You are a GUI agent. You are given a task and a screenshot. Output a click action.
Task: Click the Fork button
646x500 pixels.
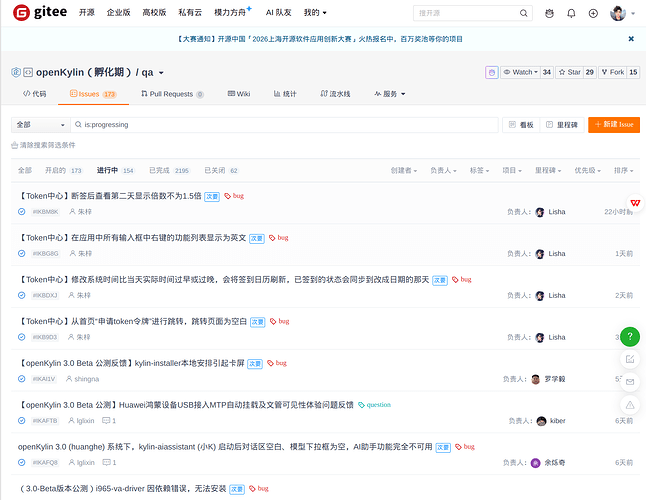pyautogui.click(x=613, y=72)
